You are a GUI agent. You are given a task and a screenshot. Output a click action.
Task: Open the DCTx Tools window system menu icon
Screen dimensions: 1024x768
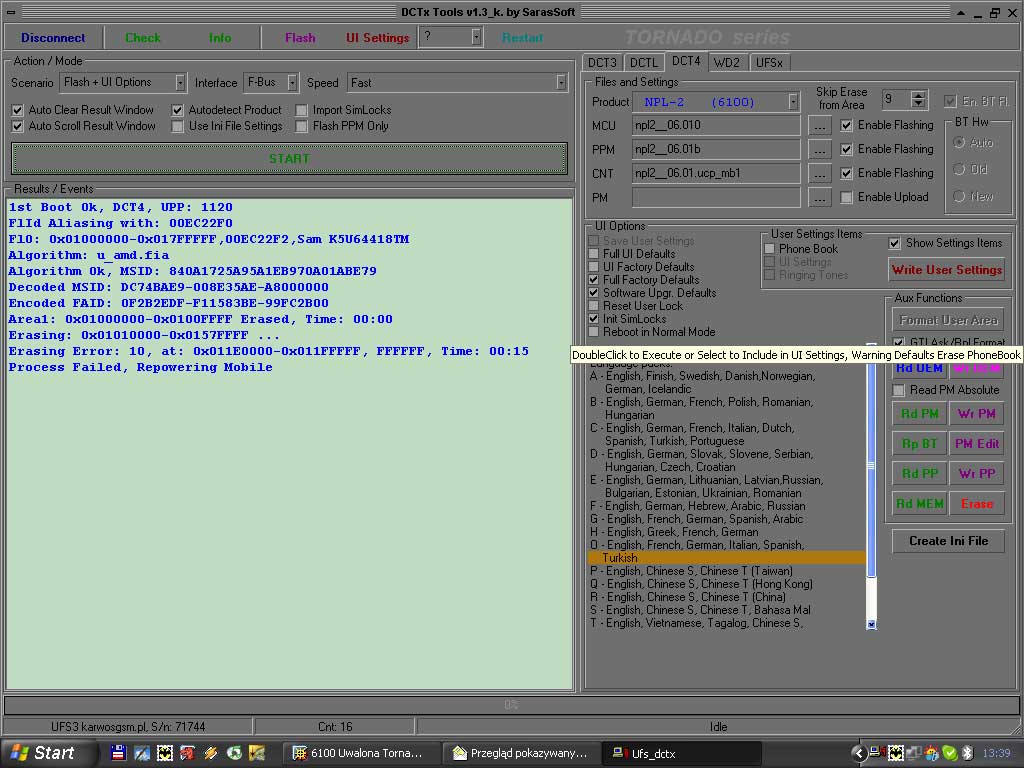11,12
